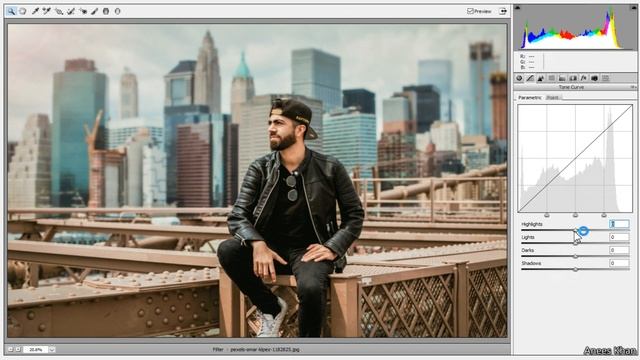This screenshot has height=360, width=640.
Task: Click the left tone region split marker
Action: click(547, 215)
